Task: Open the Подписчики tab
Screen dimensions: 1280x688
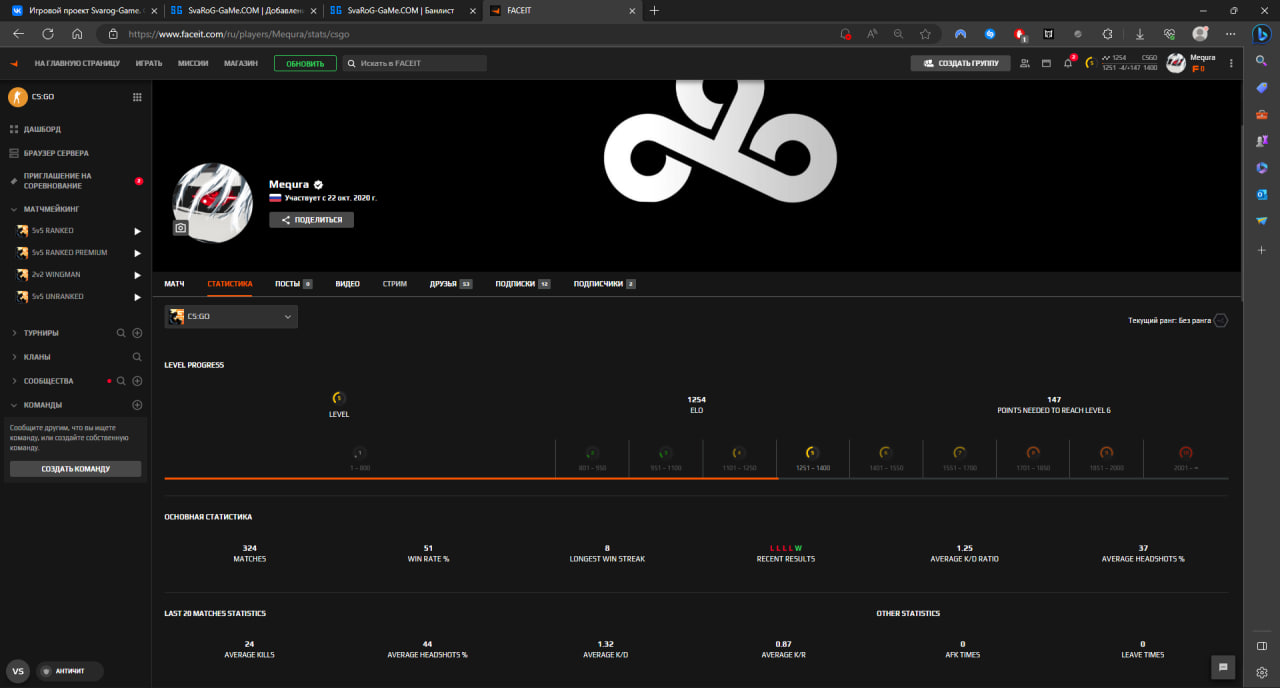Action: coord(605,284)
